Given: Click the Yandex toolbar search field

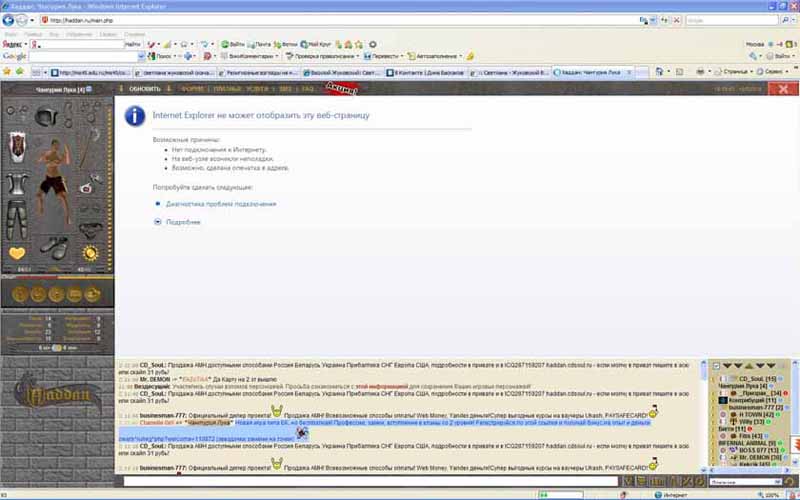Looking at the screenshot, I should pos(77,44).
